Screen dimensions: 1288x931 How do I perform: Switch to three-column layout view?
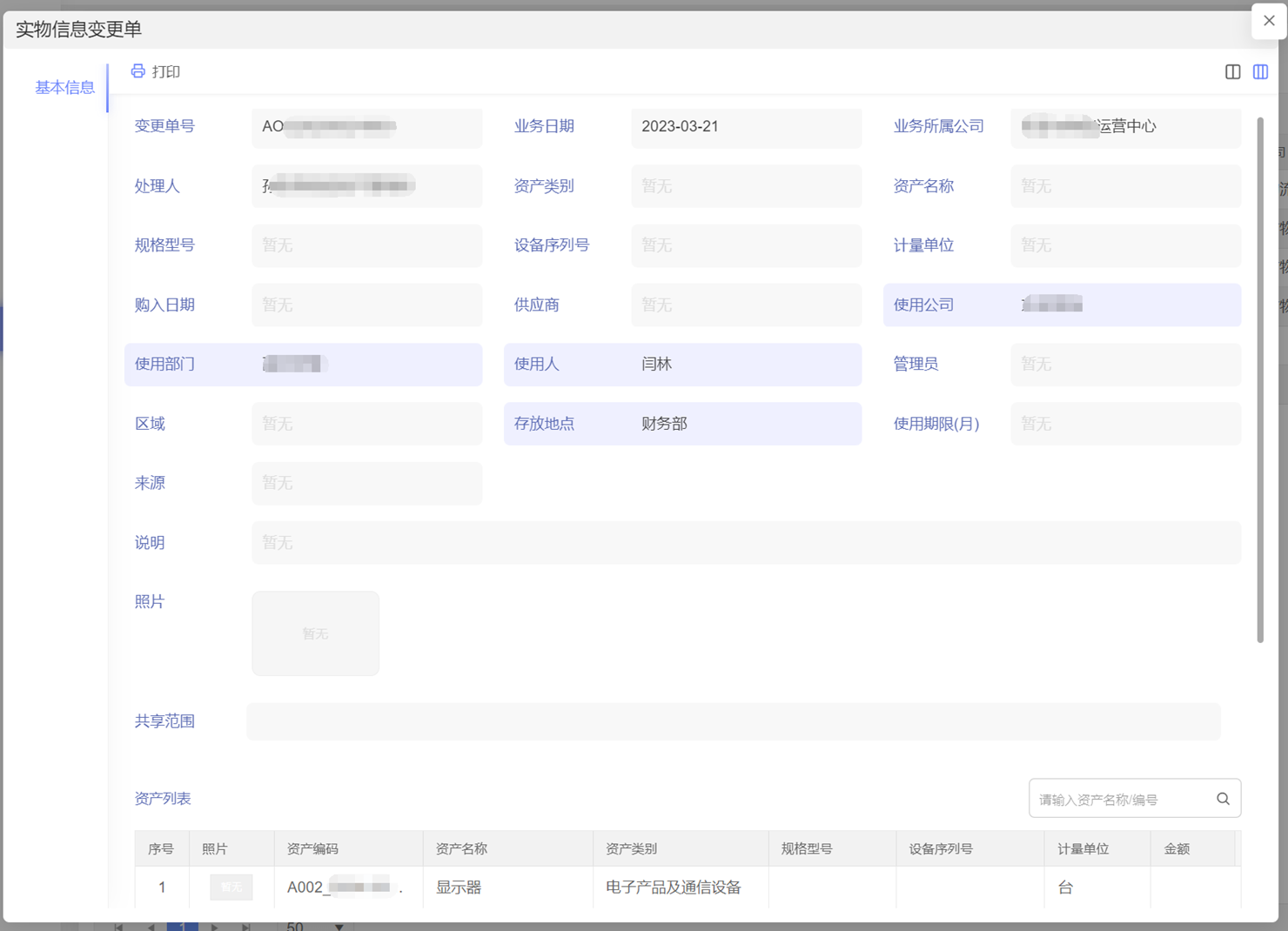pyautogui.click(x=1260, y=72)
